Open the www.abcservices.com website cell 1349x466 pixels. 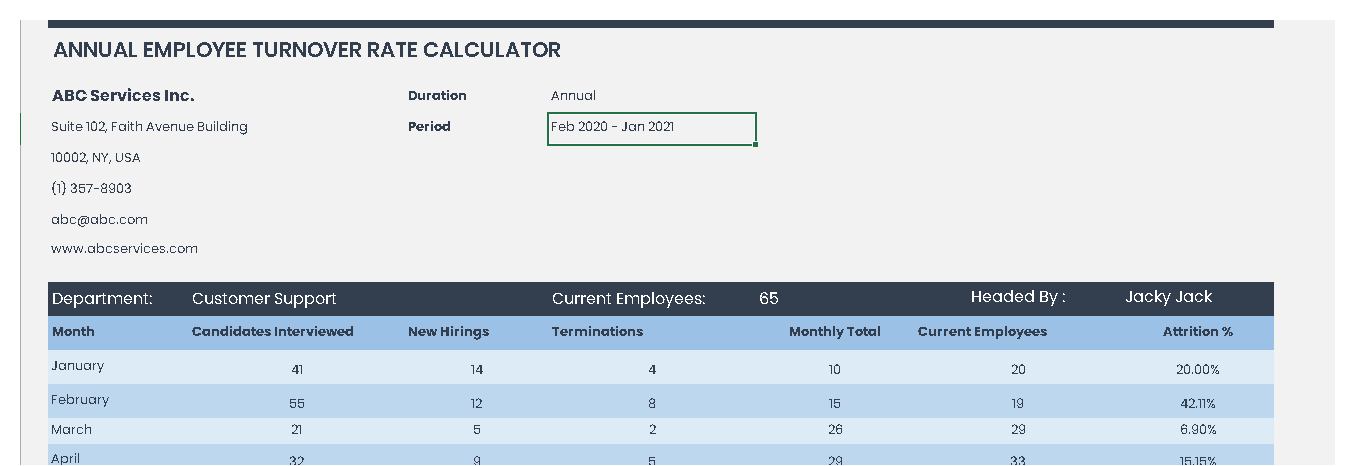coord(125,249)
